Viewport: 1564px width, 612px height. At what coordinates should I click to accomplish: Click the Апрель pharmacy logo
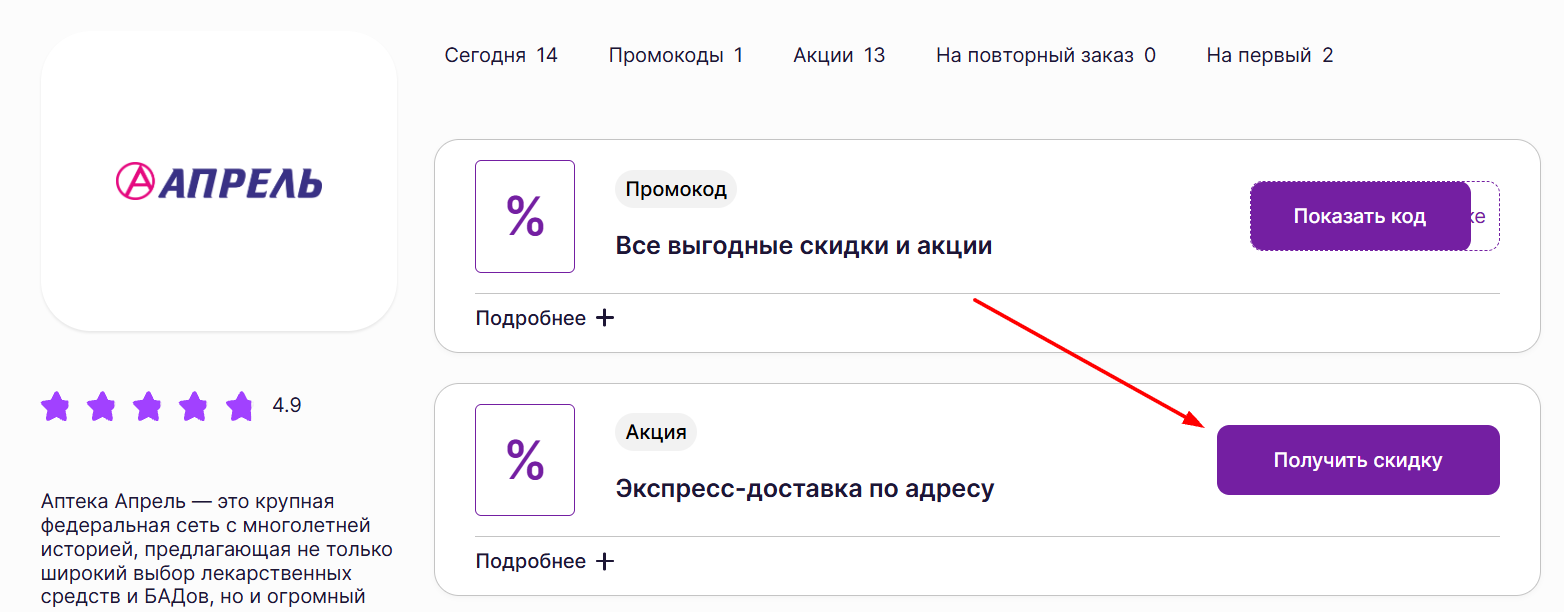pyautogui.click(x=218, y=182)
